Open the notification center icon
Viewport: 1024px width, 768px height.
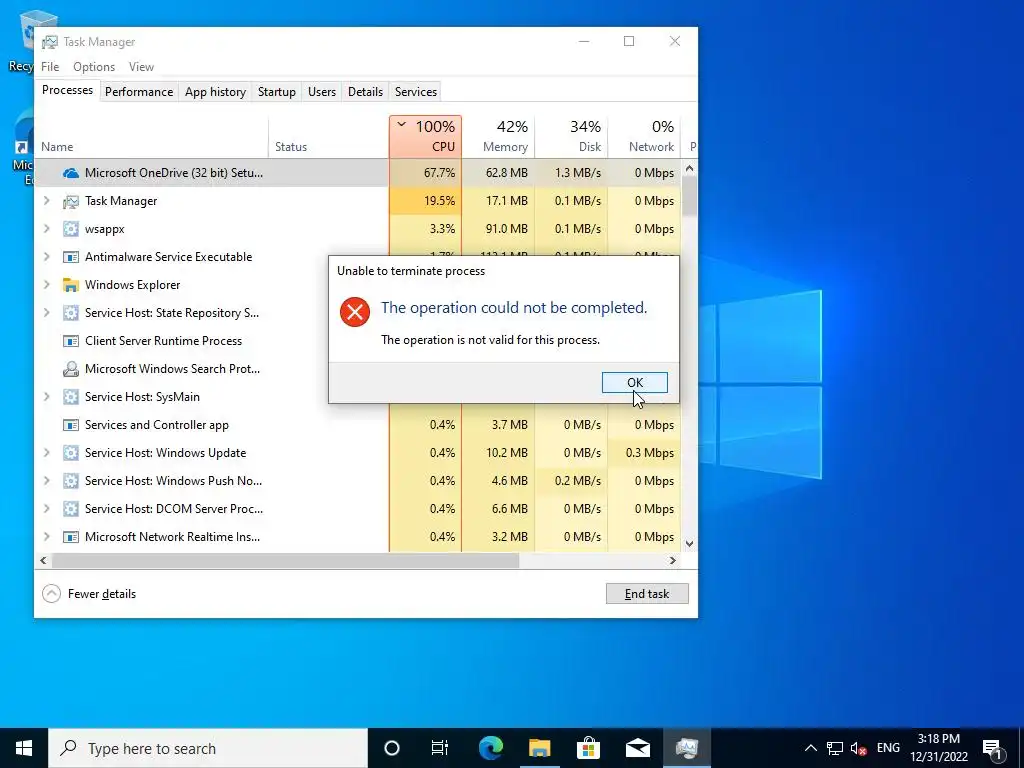pyautogui.click(x=993, y=748)
